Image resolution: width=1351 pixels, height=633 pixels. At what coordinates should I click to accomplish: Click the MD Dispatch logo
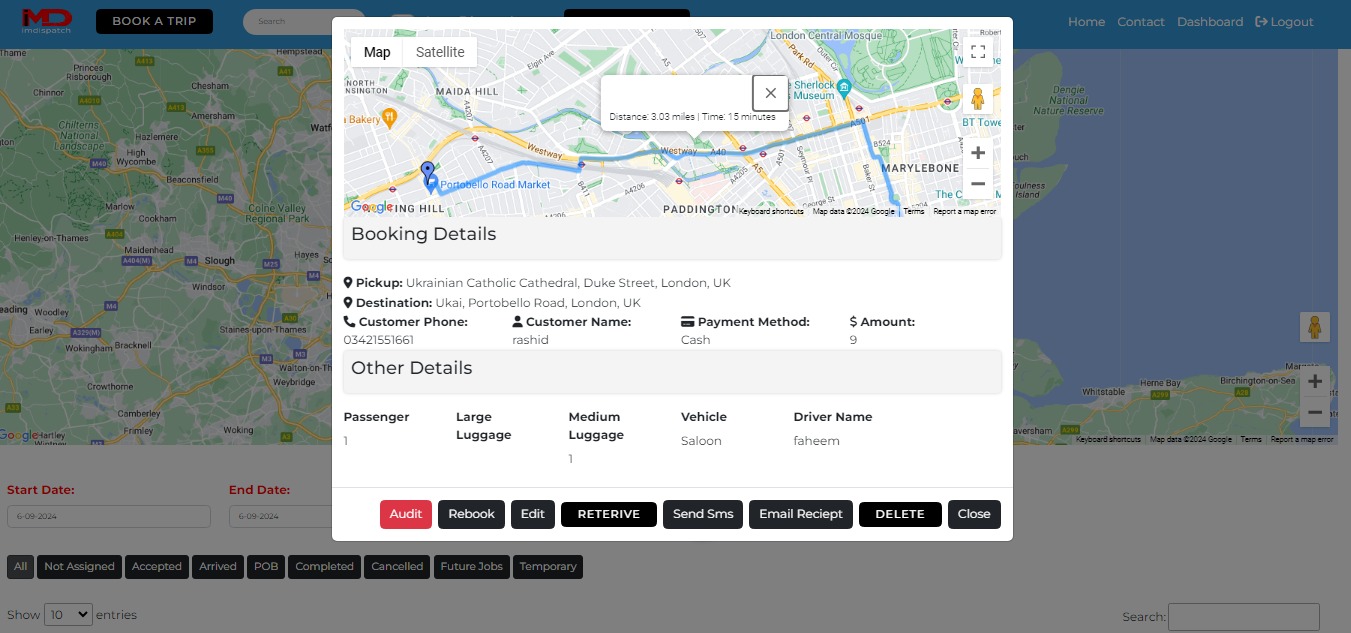pos(47,20)
